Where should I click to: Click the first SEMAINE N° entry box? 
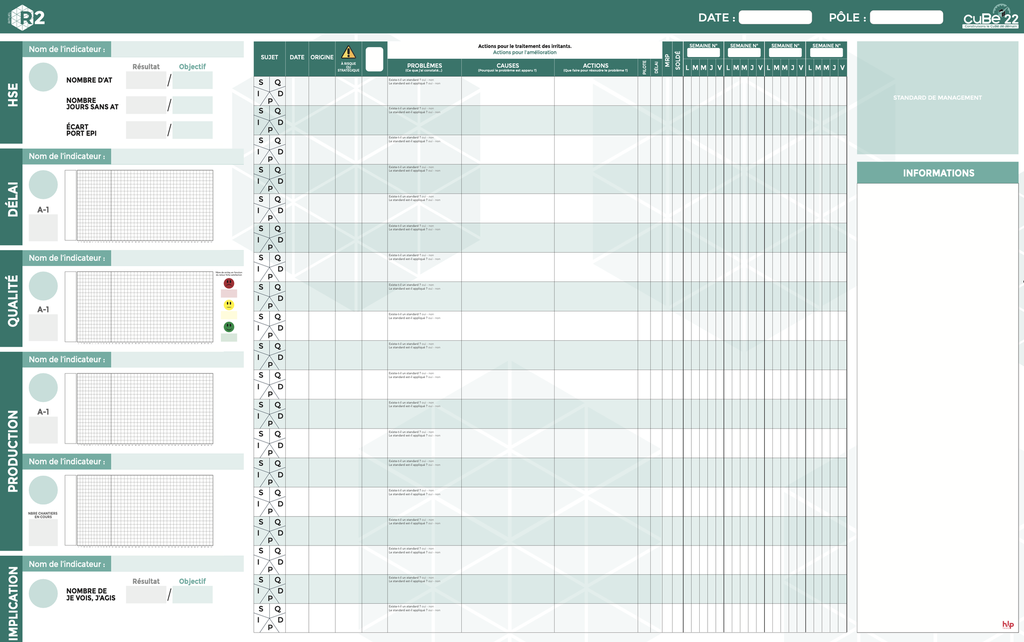[x=703, y=52]
